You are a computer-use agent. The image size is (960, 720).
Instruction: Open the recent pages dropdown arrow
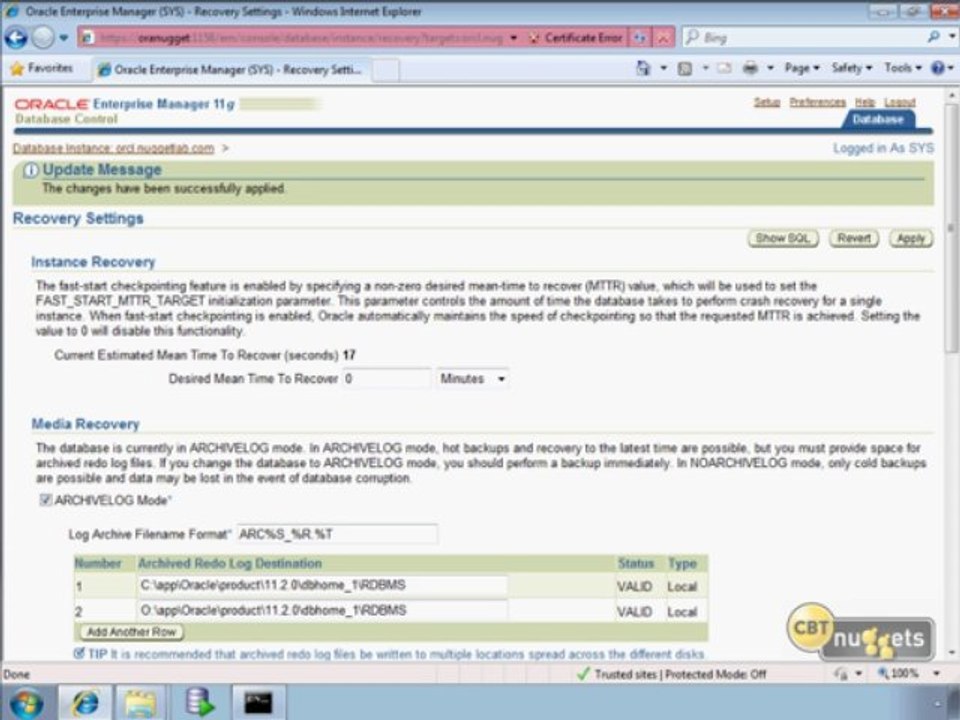click(64, 38)
